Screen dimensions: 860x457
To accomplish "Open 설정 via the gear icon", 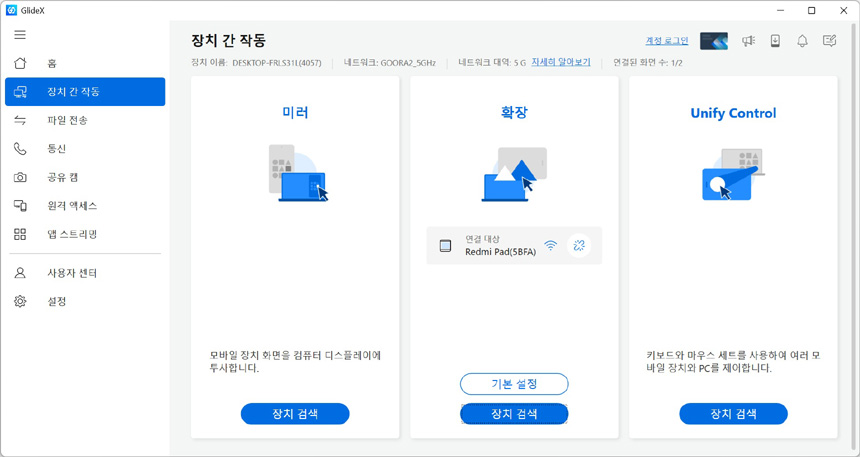I will (20, 301).
